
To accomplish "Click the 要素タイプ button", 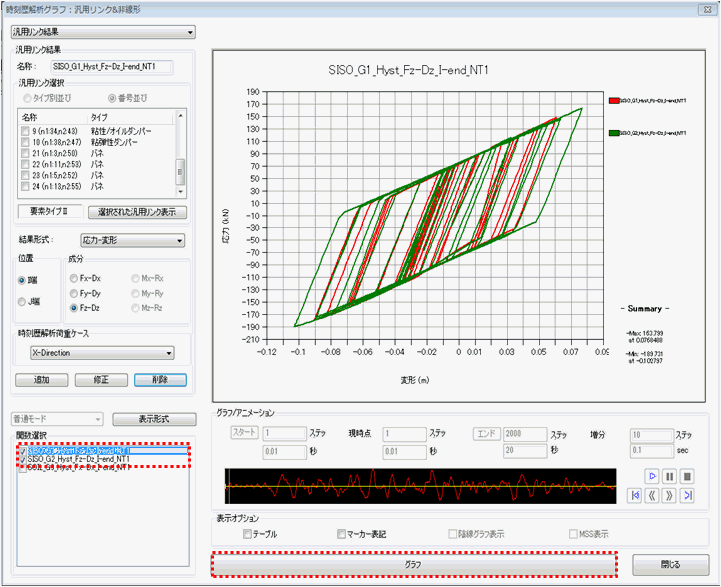I will click(50, 211).
